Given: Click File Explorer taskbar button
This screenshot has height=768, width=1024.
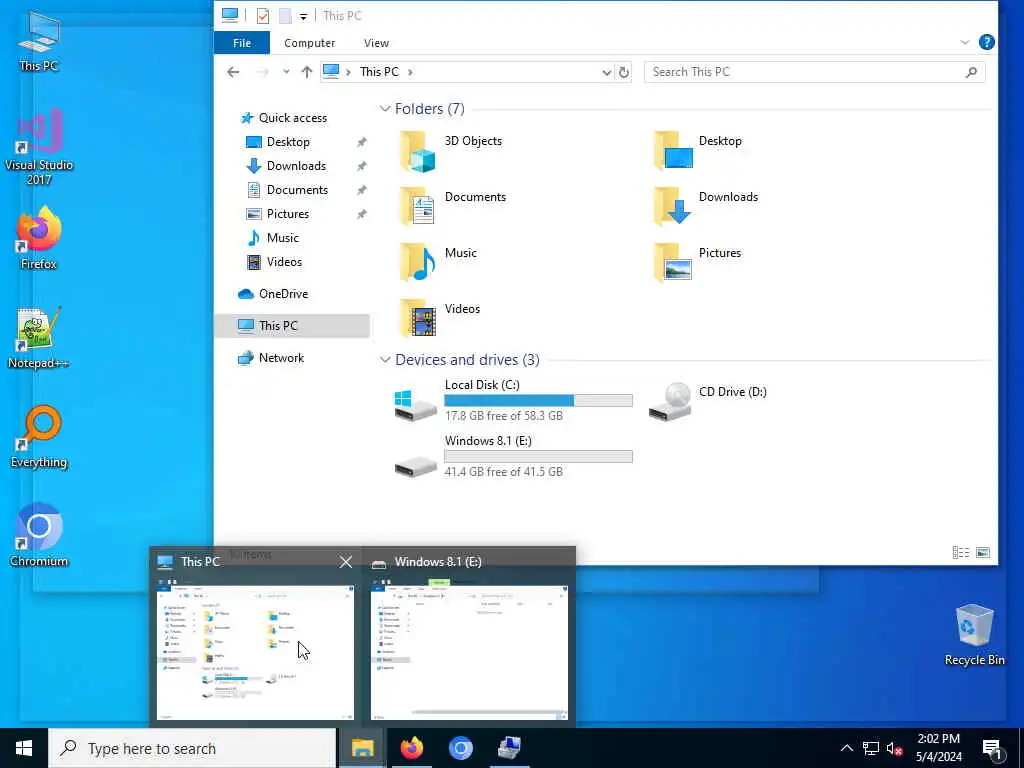Looking at the screenshot, I should coord(362,748).
